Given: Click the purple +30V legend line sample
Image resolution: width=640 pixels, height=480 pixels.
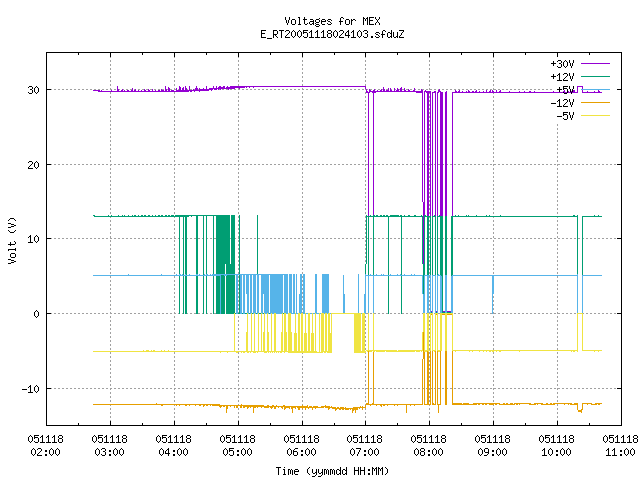Looking at the screenshot, I should [595, 64].
